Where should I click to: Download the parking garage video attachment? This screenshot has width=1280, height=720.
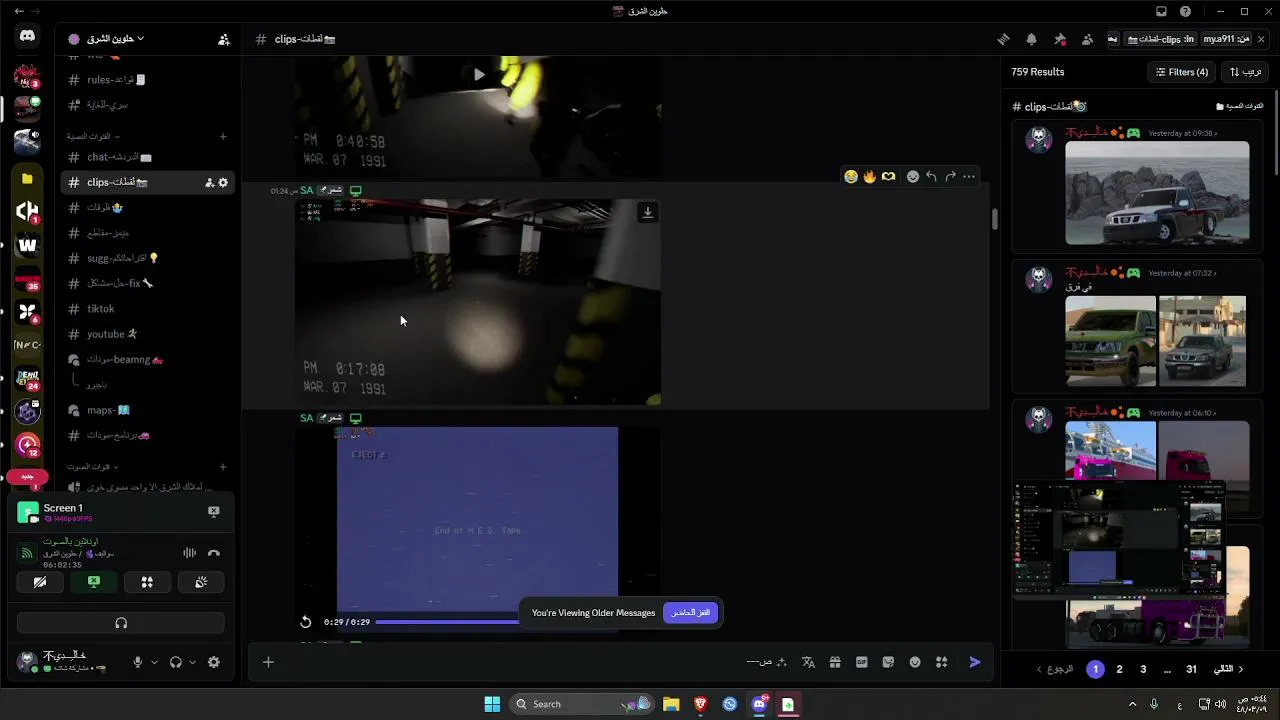tap(648, 212)
